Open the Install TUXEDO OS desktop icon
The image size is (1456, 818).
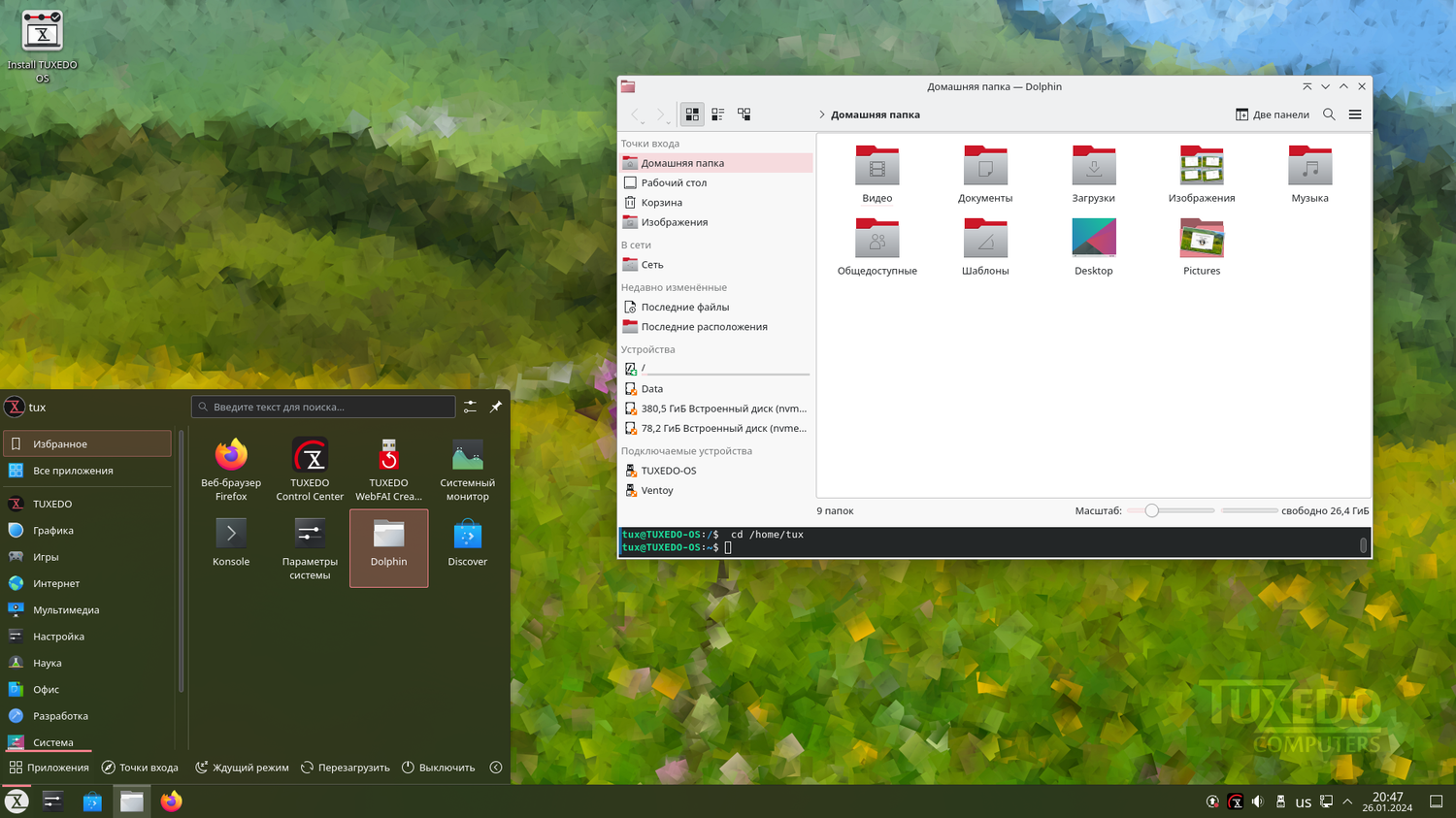click(x=42, y=46)
